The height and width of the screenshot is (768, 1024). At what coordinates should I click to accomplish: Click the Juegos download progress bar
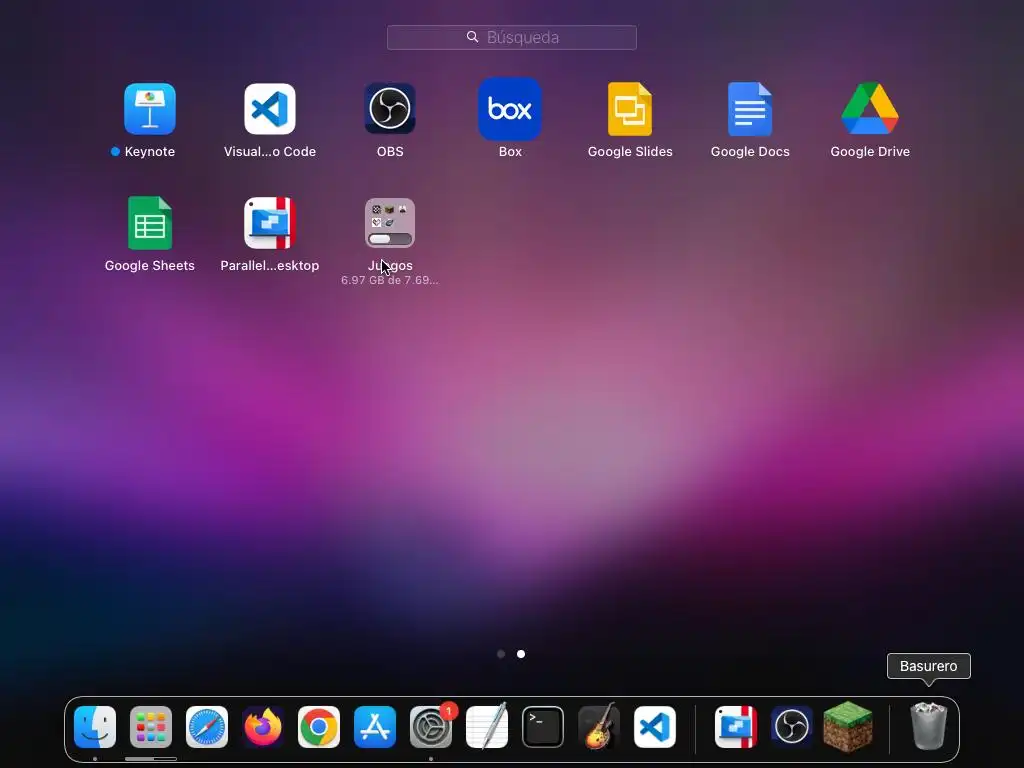pyautogui.click(x=390, y=239)
